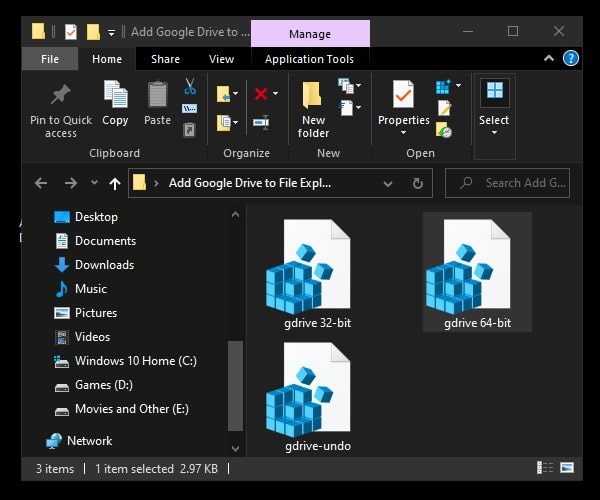This screenshot has height=500, width=600.
Task: Click the Easy access icon
Action: (x=346, y=108)
